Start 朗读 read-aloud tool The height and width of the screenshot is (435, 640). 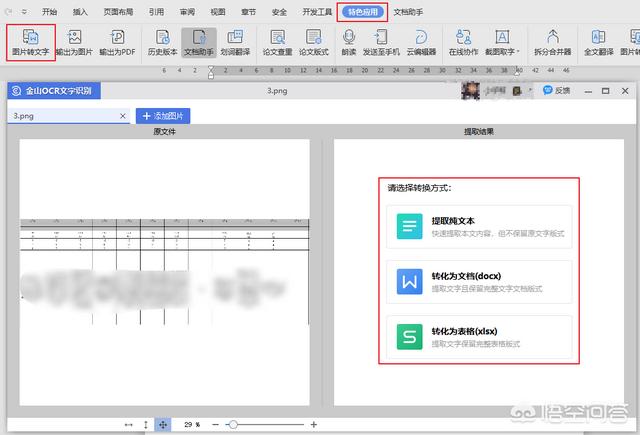pos(349,42)
